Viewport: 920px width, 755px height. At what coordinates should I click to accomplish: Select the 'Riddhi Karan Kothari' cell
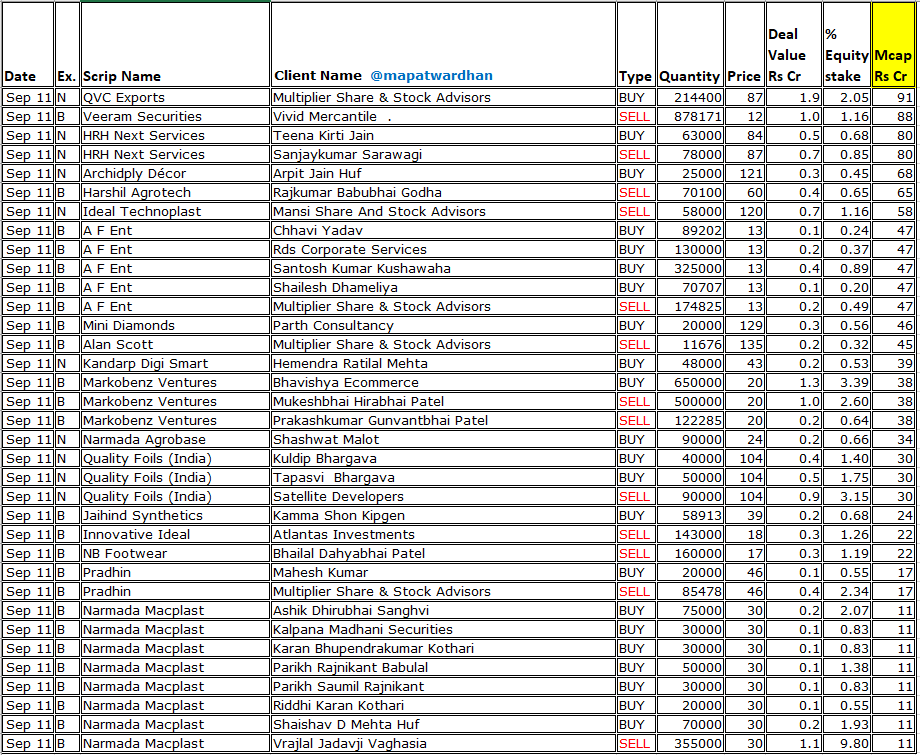443,706
